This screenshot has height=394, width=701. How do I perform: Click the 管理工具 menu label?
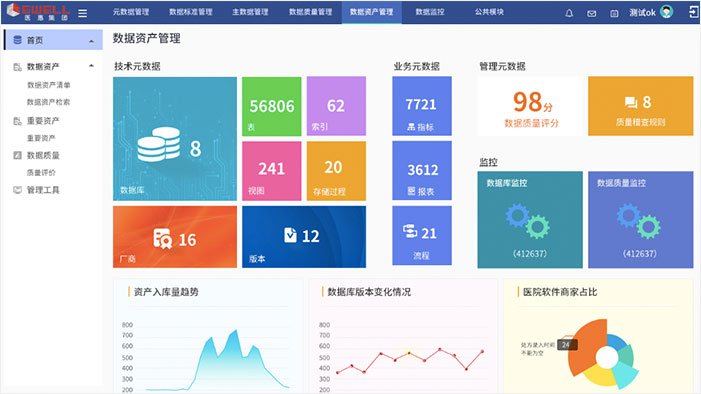(x=43, y=190)
